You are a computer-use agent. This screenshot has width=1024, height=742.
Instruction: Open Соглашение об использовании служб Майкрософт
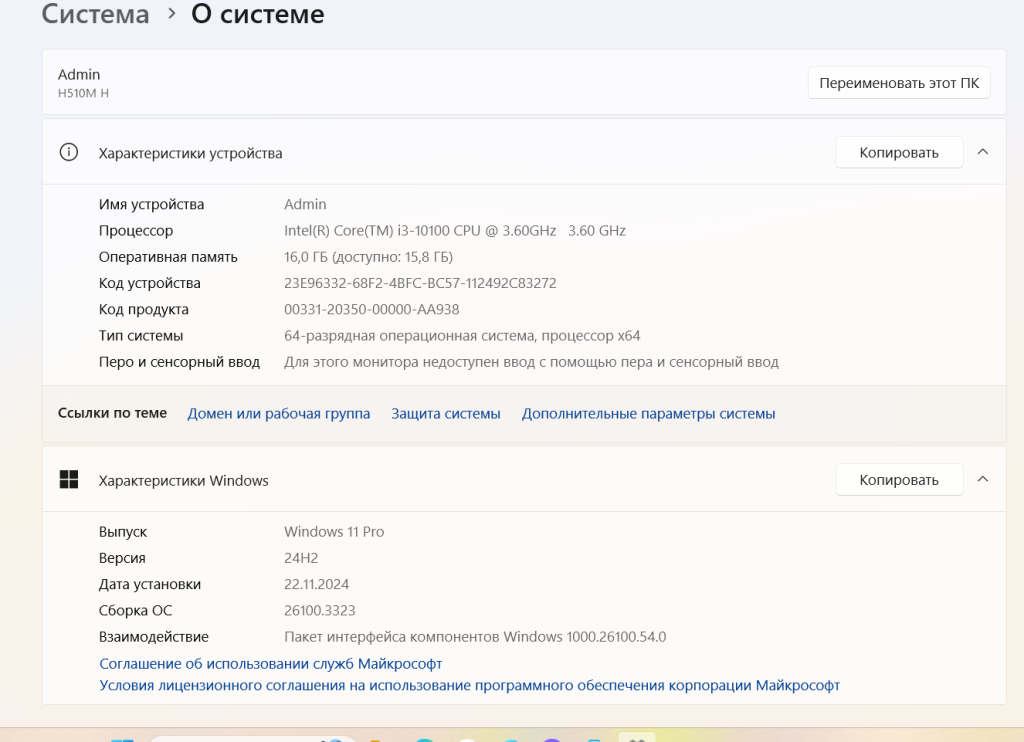[x=270, y=663]
